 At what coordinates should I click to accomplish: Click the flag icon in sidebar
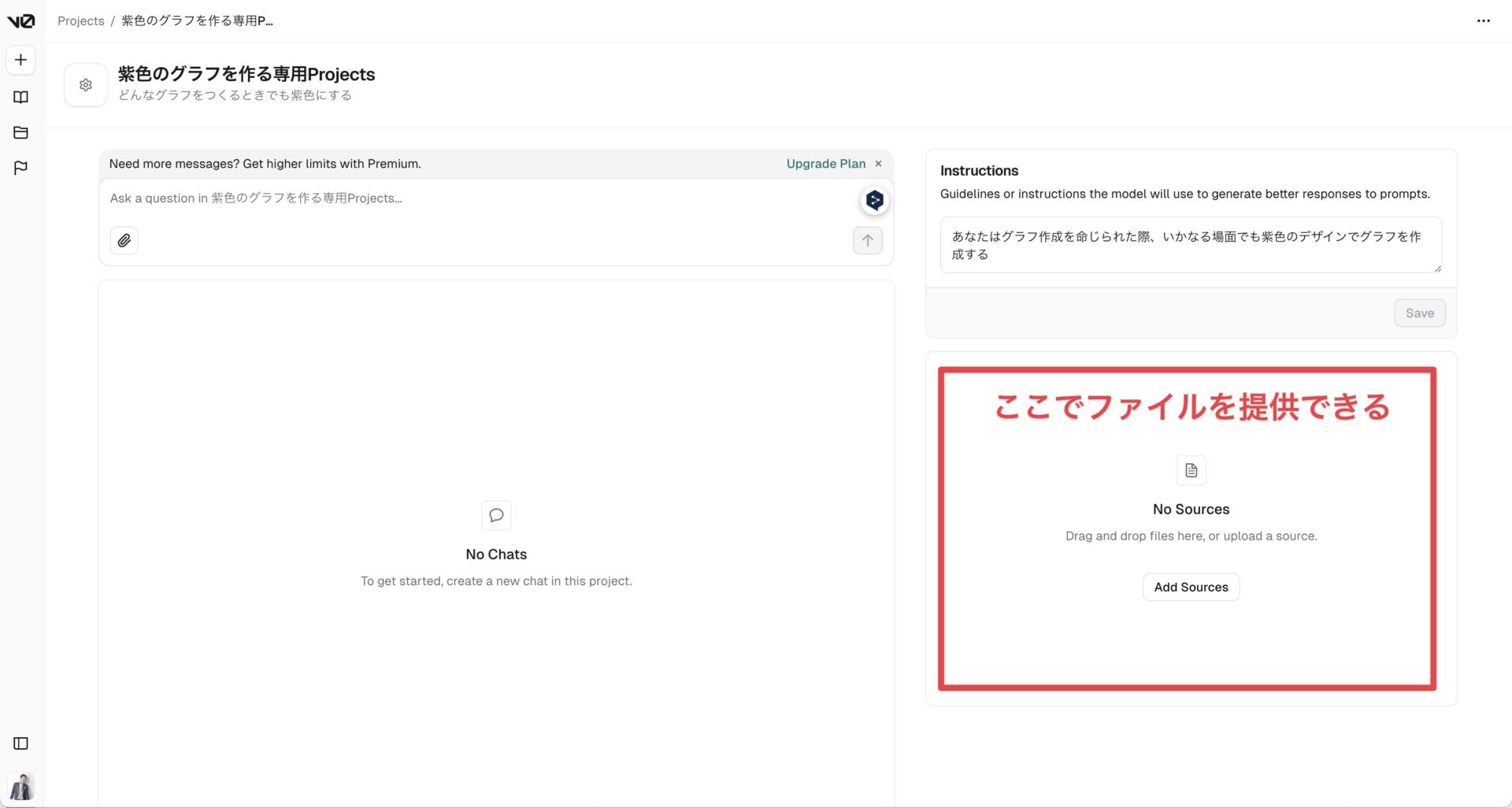click(20, 168)
